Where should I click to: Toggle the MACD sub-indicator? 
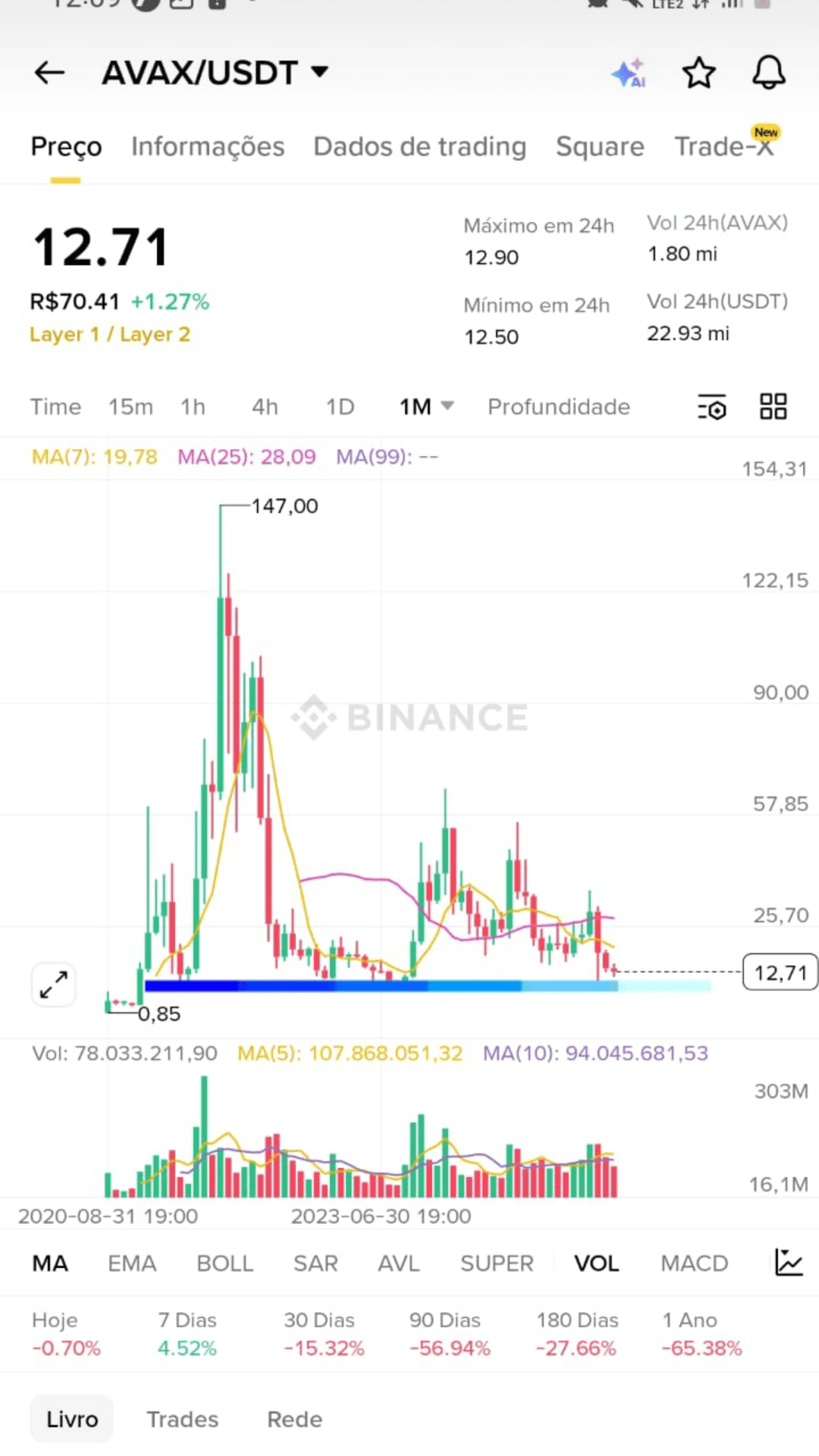(694, 1263)
